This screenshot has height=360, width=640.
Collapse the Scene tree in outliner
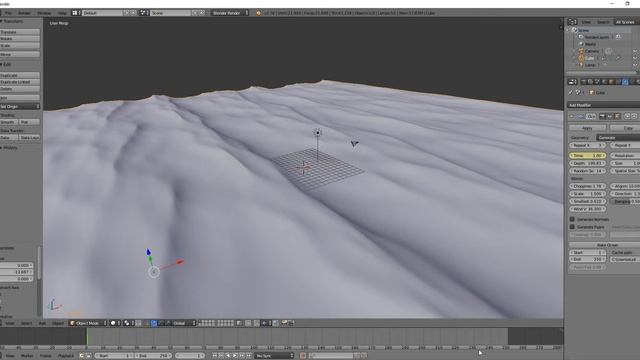(568, 30)
